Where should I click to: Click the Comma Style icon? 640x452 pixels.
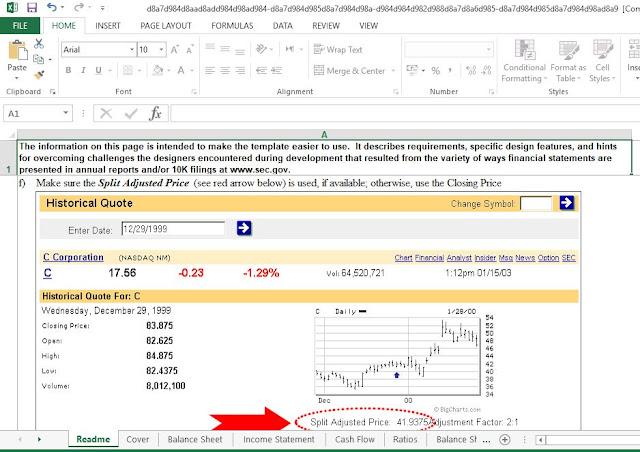450,71
